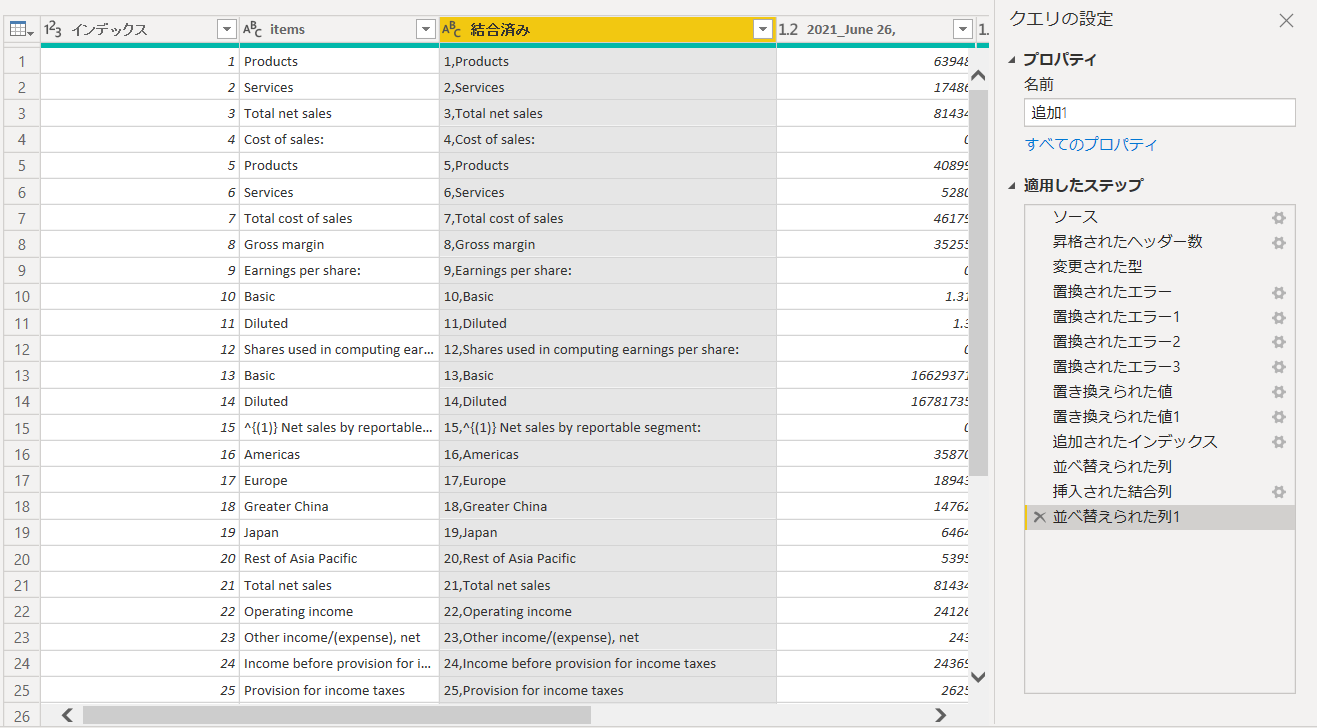Click the vertical scrollbar thumb
Viewport: 1317px width, 728px height.
pos(978,281)
